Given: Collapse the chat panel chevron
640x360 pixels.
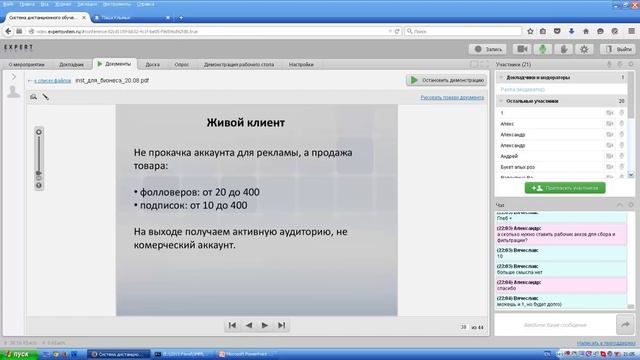Looking at the screenshot, I should [620, 205].
